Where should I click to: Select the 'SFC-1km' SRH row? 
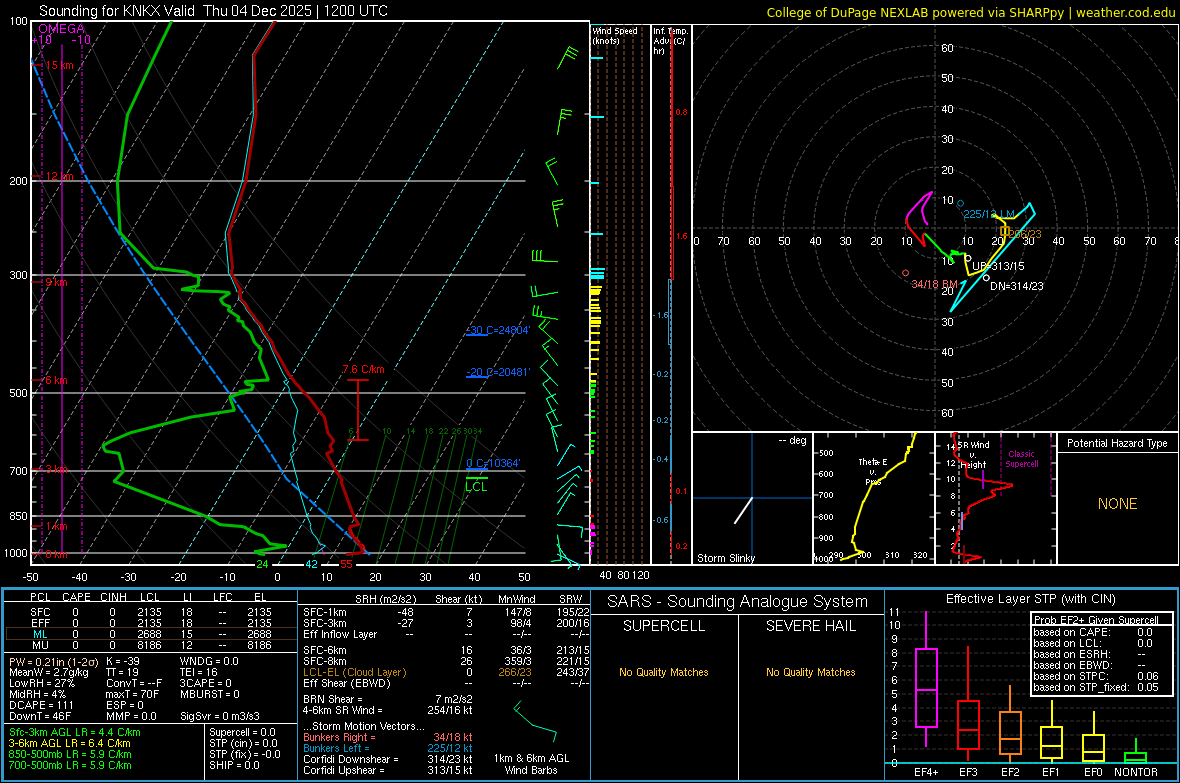[446, 613]
